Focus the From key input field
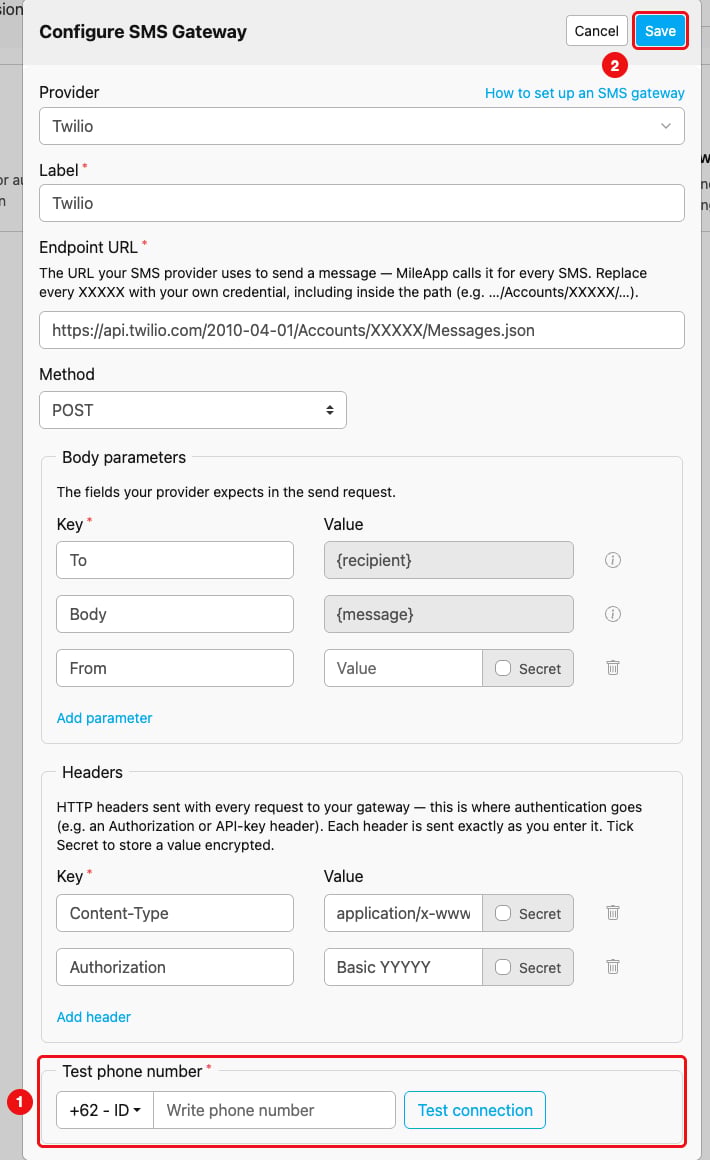Screen dimensions: 710x1160 tap(175, 668)
